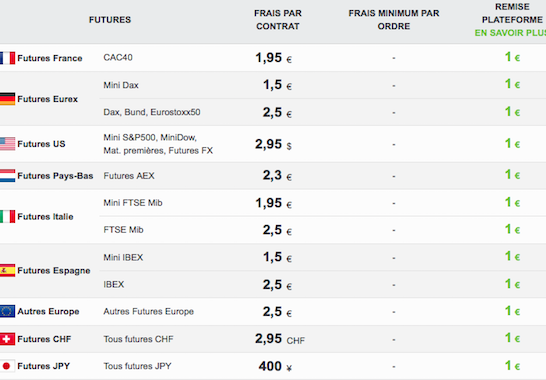Click FRAIS MINIMUM PAR ORDRE header

[394, 20]
